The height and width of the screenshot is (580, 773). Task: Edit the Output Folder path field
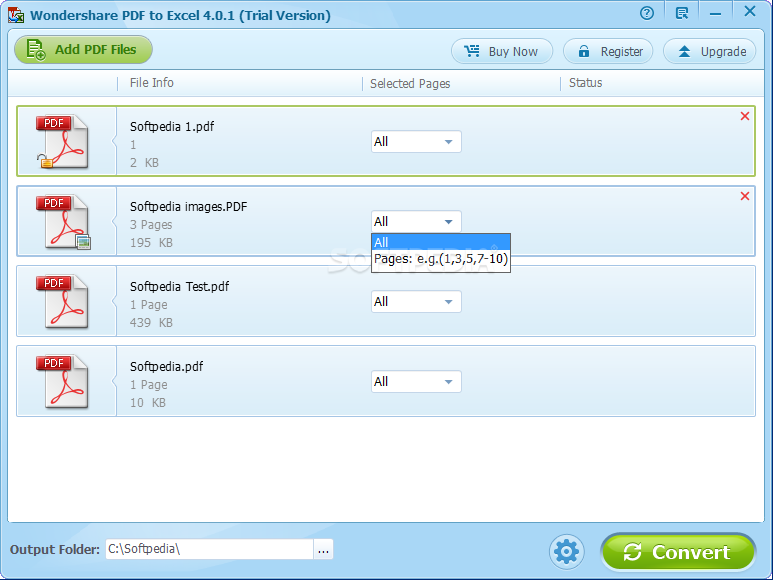(x=210, y=549)
